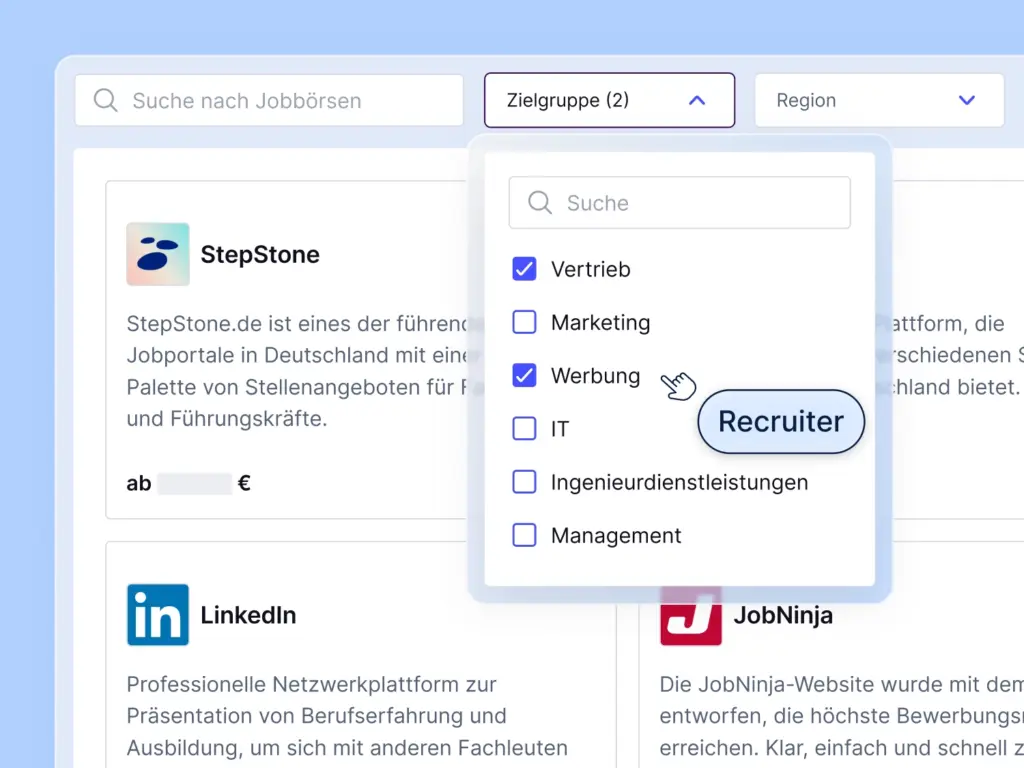Open the Region dropdown

878,100
